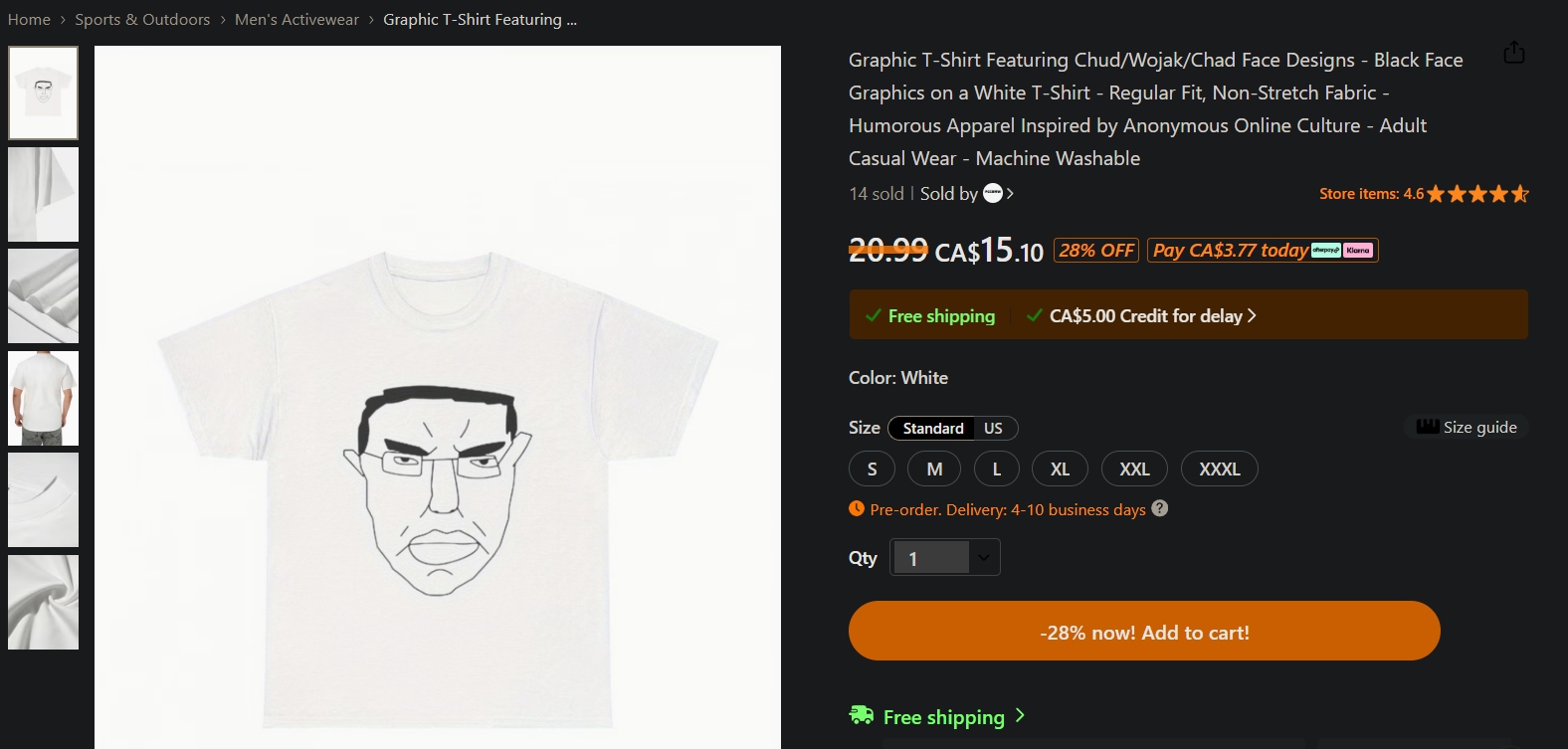
Task: Open the Size guide ruler icon
Action: pos(1427,427)
